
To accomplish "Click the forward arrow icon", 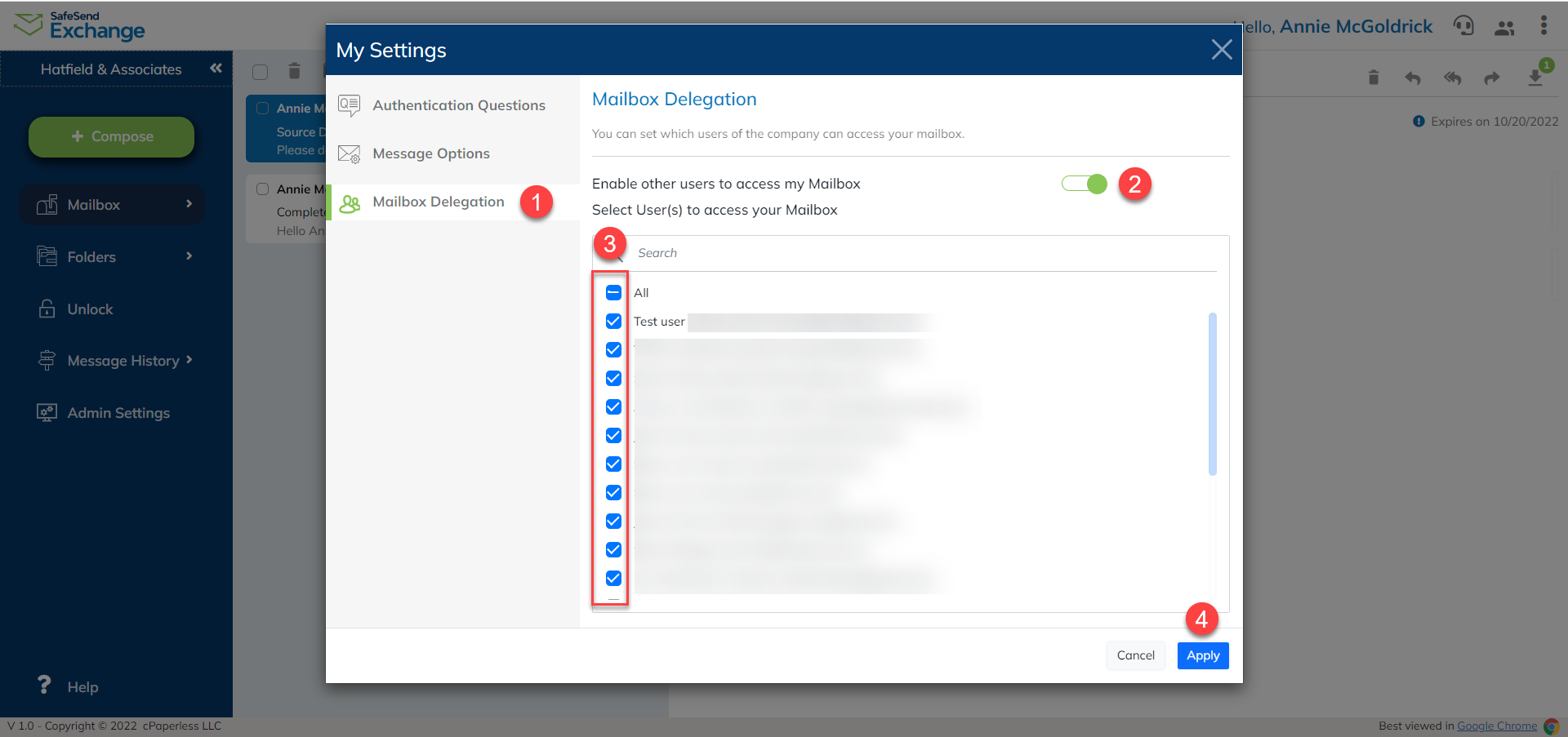I will [x=1492, y=78].
